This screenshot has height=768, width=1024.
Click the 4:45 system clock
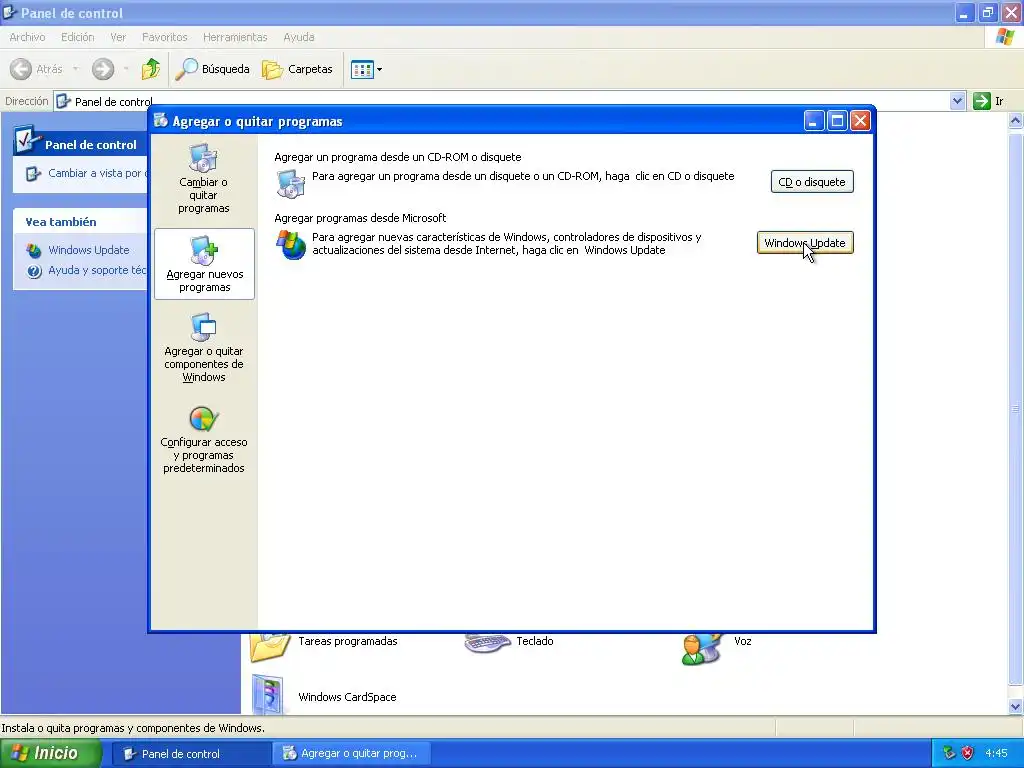click(x=997, y=754)
